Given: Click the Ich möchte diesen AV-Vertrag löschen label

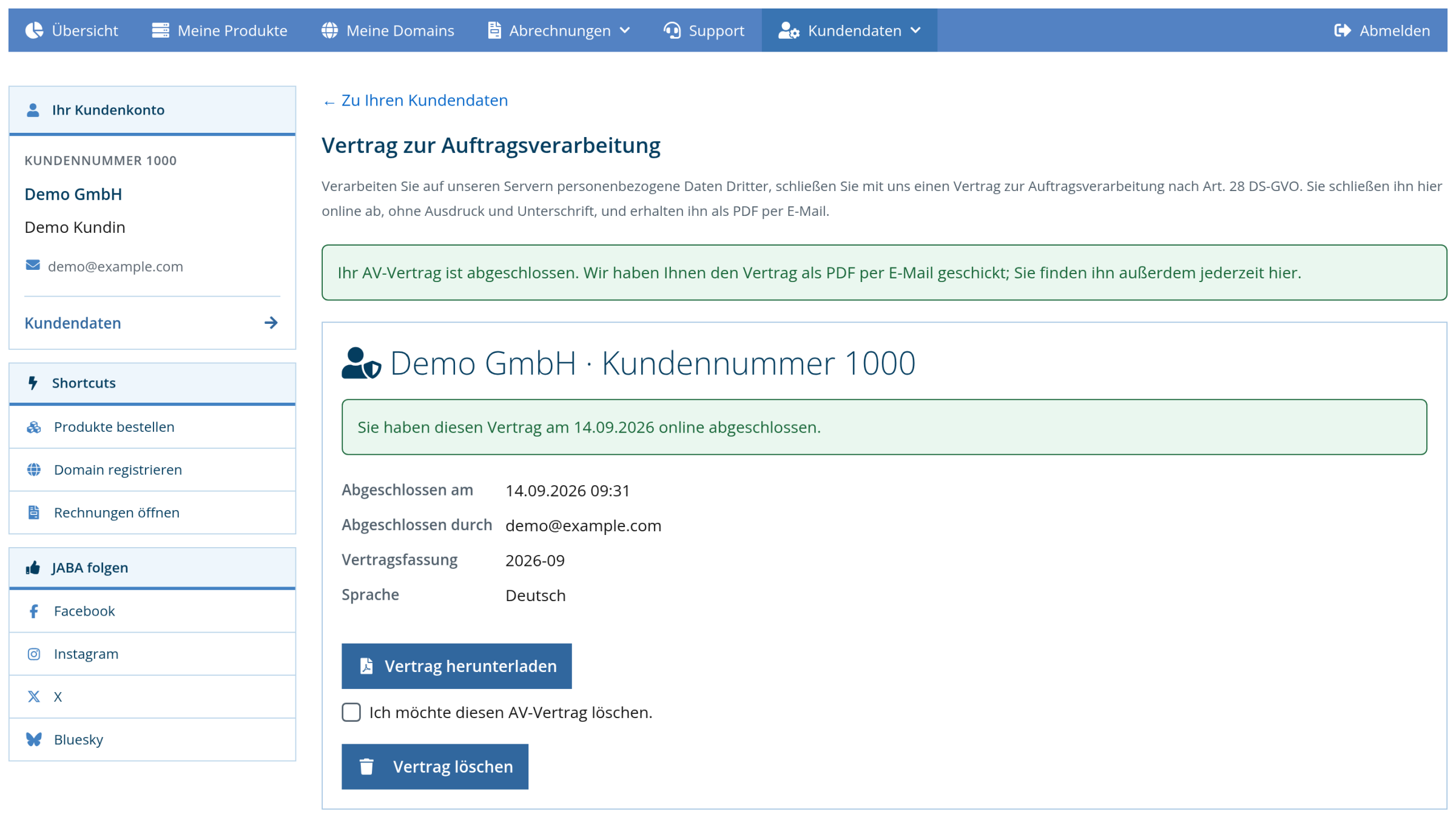Looking at the screenshot, I should [511, 713].
